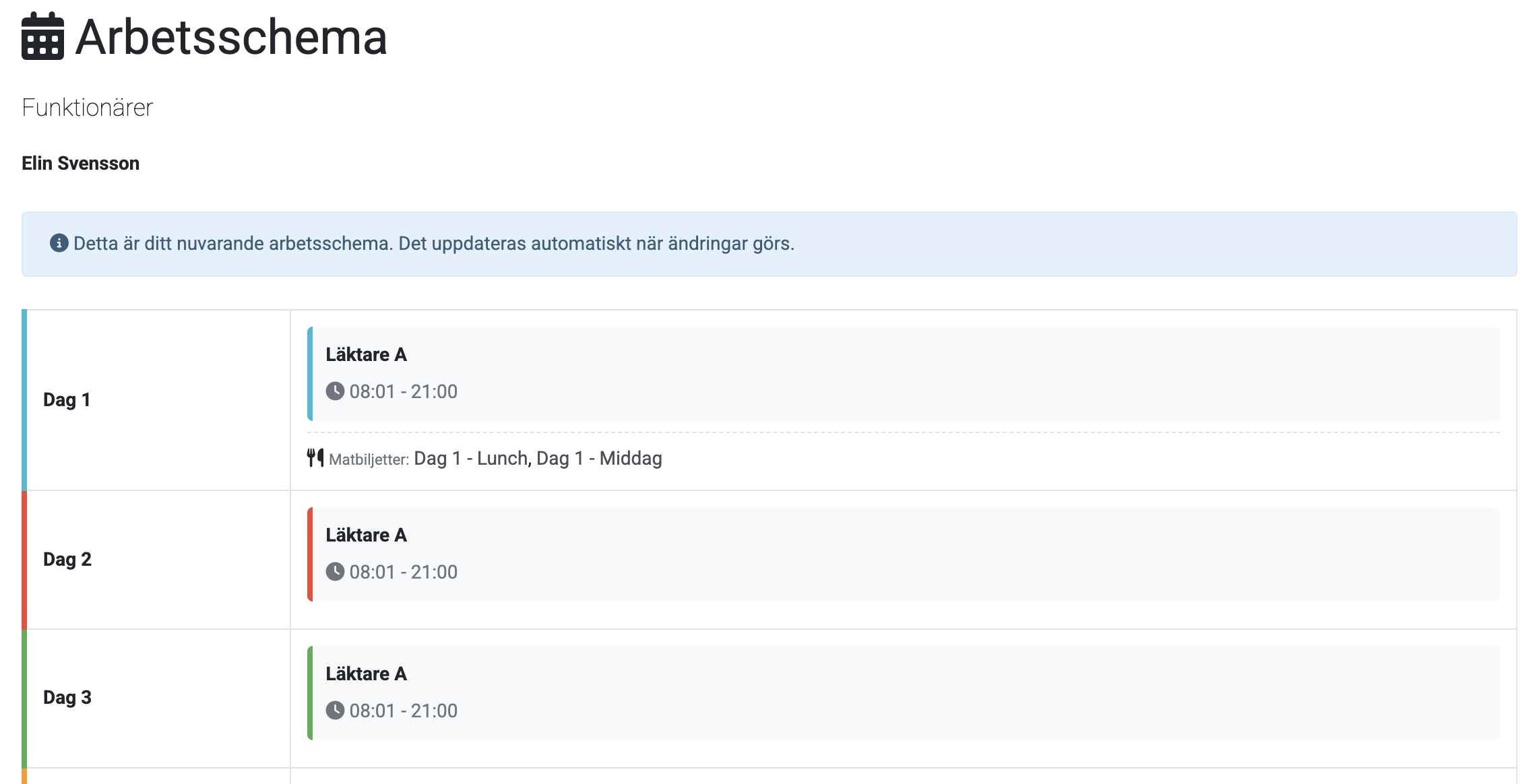
Task: Click the Funktionärer subtitle
Action: [88, 108]
